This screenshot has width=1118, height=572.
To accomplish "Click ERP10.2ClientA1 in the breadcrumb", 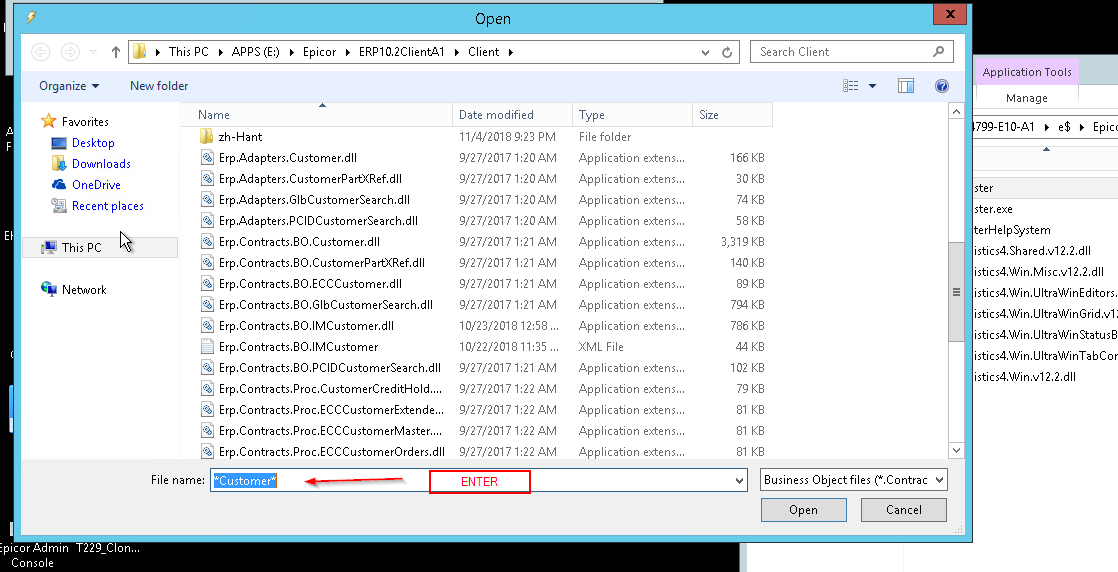I will [x=402, y=52].
